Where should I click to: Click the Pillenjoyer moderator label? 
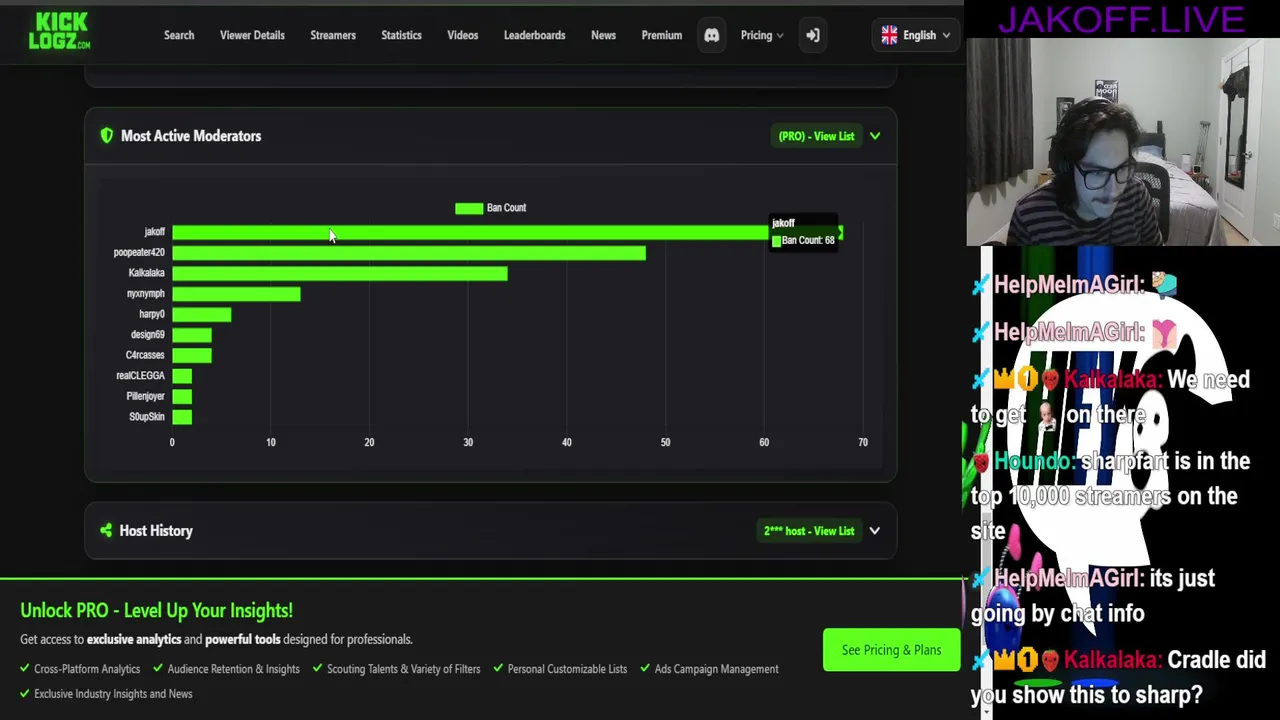point(145,396)
